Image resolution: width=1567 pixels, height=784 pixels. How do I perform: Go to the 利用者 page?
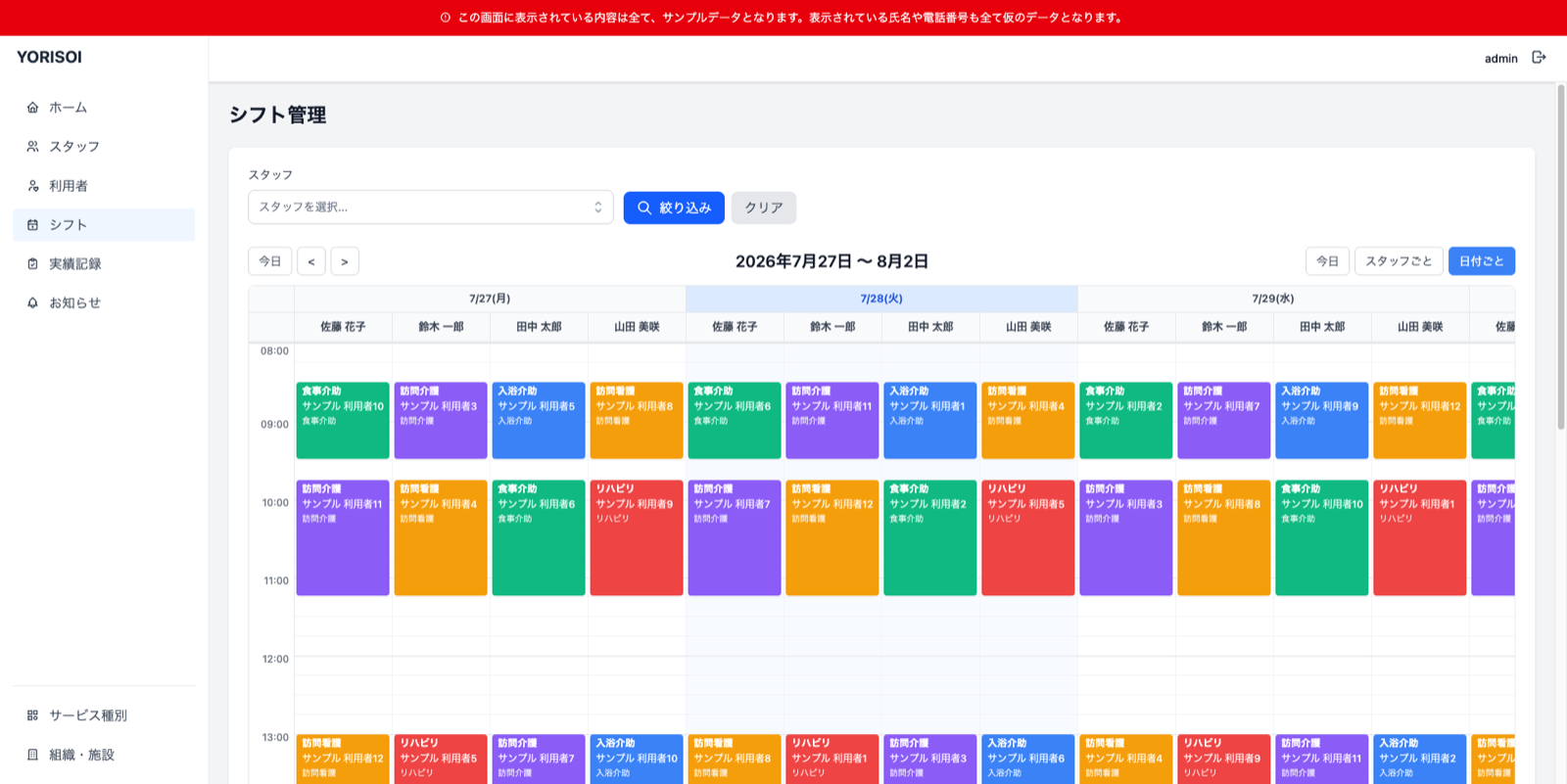pyautogui.click(x=104, y=186)
